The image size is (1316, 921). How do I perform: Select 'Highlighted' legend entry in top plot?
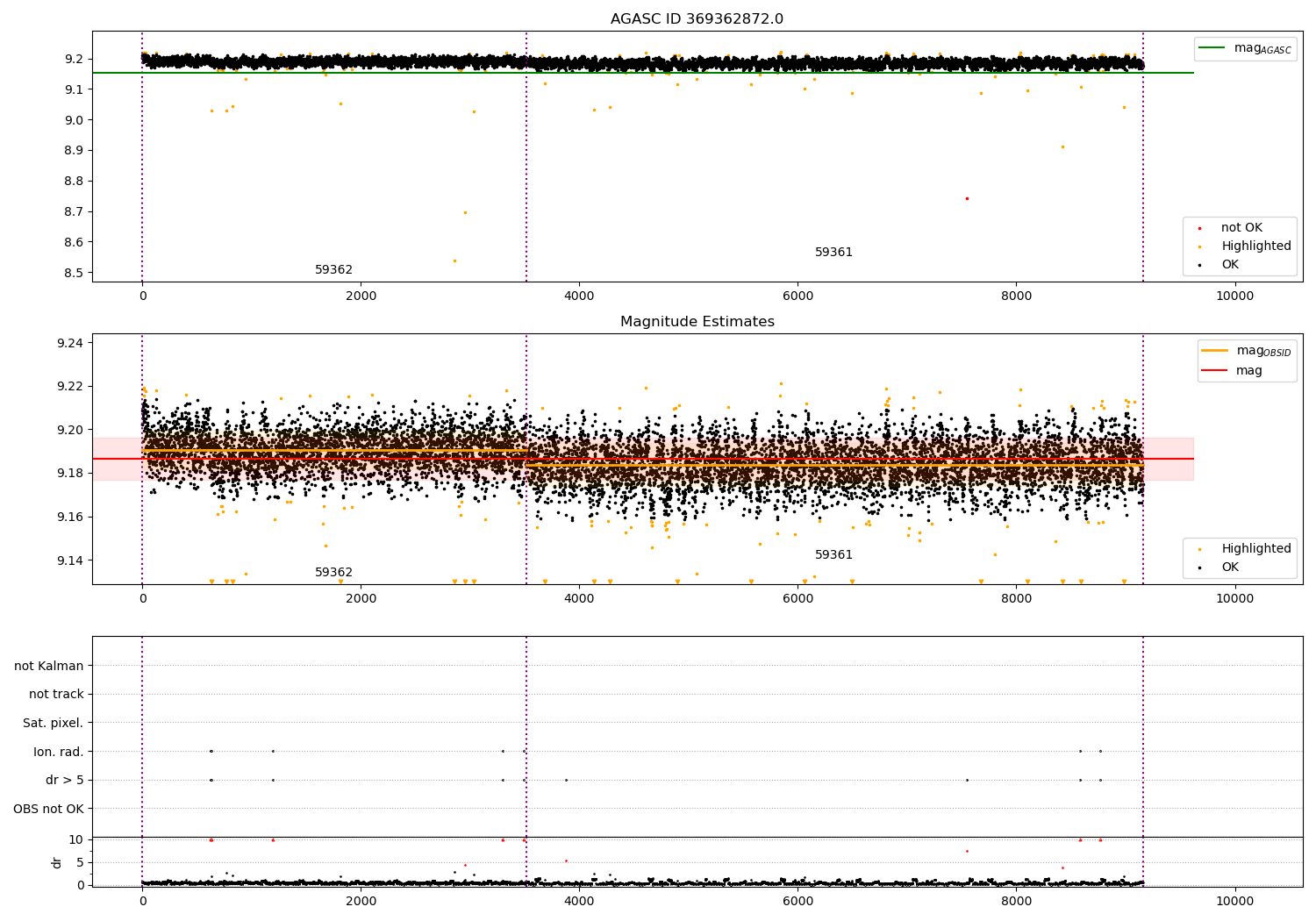tap(1255, 246)
